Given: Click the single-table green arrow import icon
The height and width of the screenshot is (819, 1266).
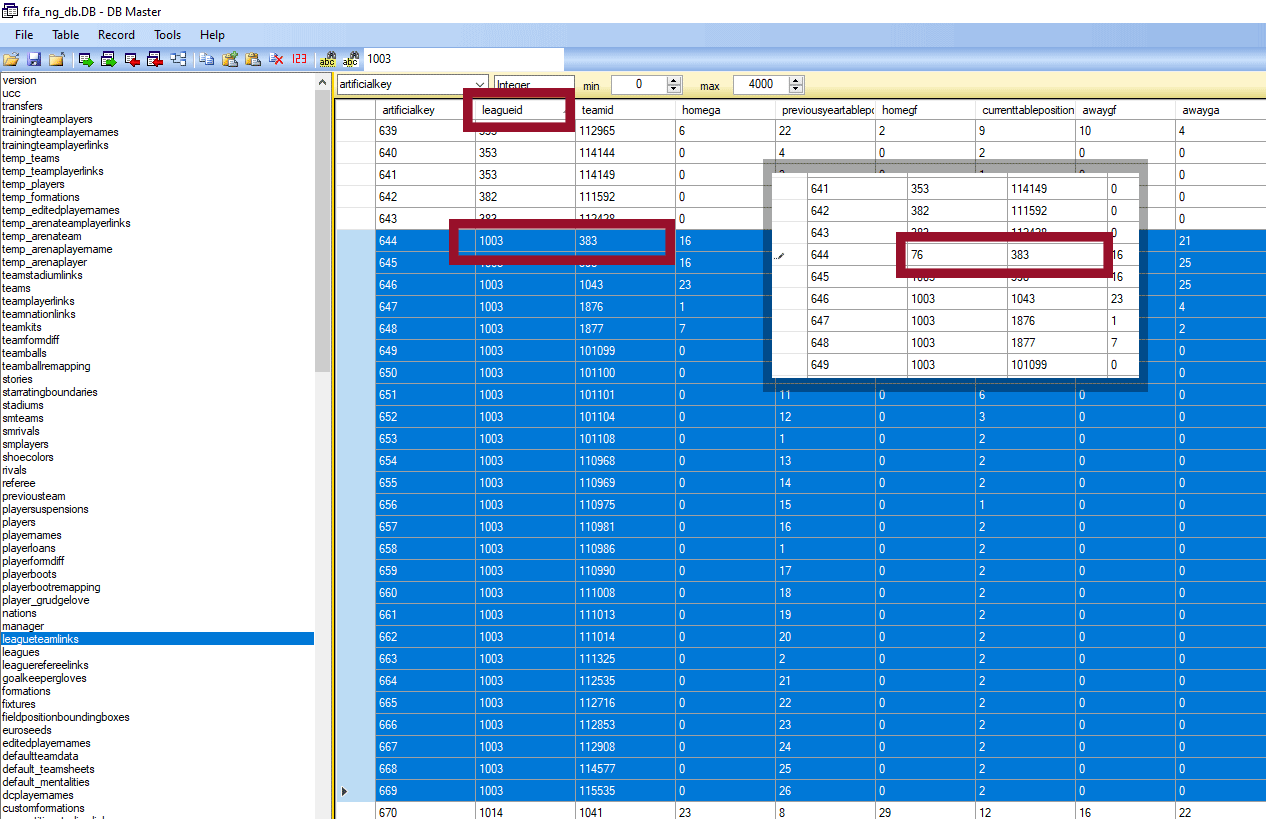Looking at the screenshot, I should coord(86,60).
